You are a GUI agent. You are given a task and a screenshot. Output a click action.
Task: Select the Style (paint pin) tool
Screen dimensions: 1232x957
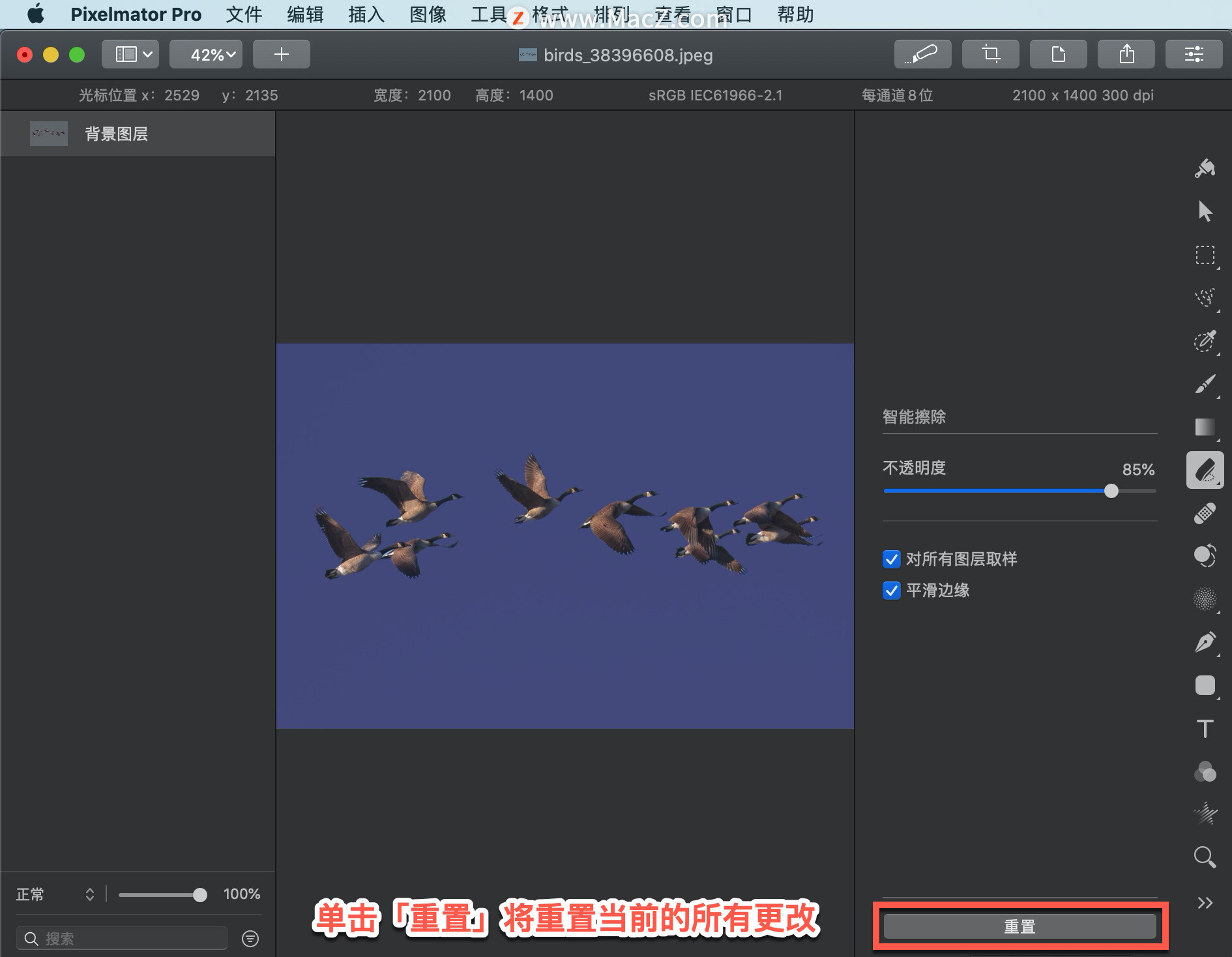[1205, 168]
